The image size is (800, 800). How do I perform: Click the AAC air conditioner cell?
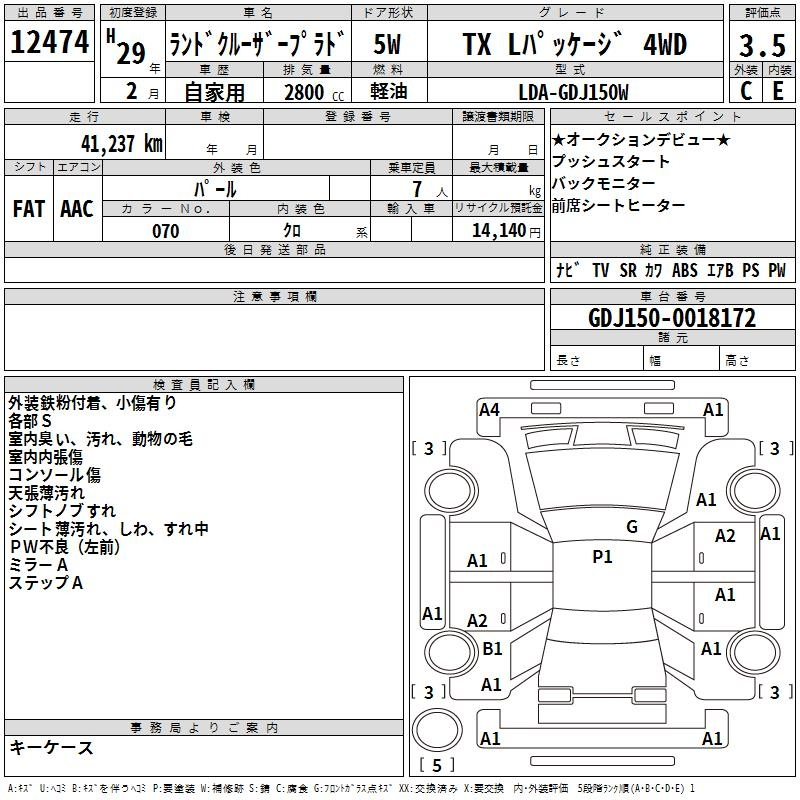pos(77,208)
